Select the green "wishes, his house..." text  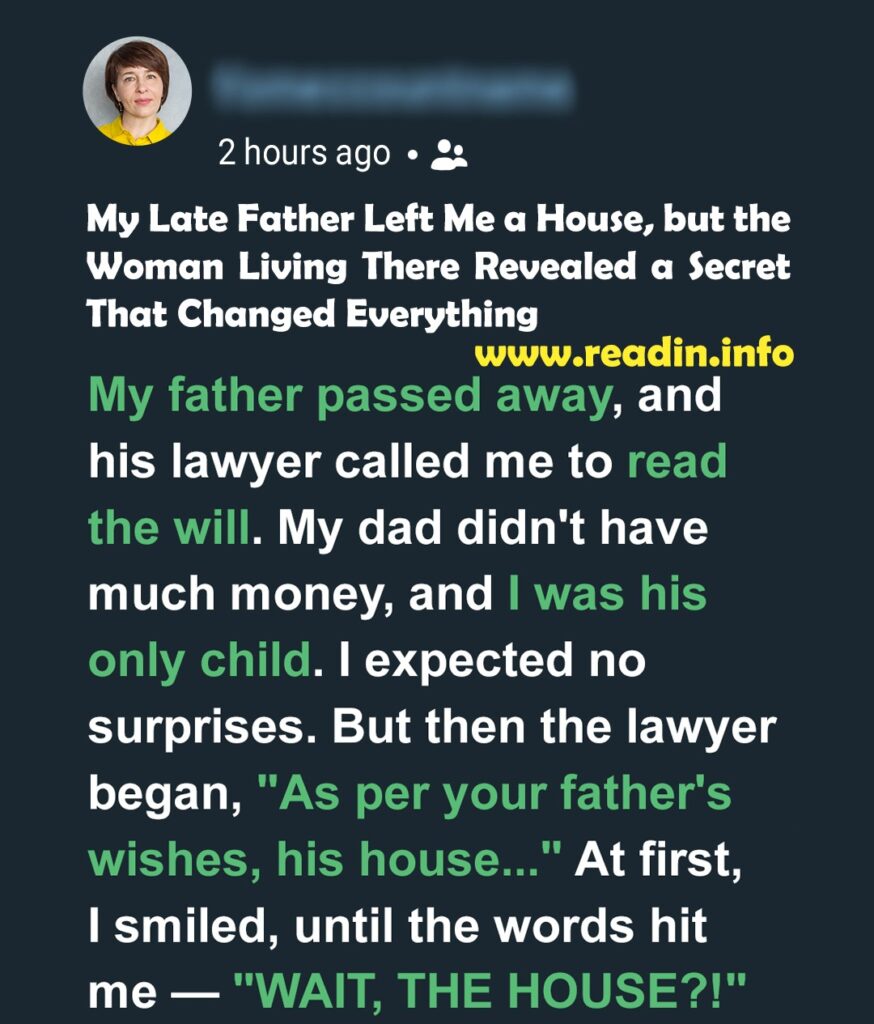point(325,859)
